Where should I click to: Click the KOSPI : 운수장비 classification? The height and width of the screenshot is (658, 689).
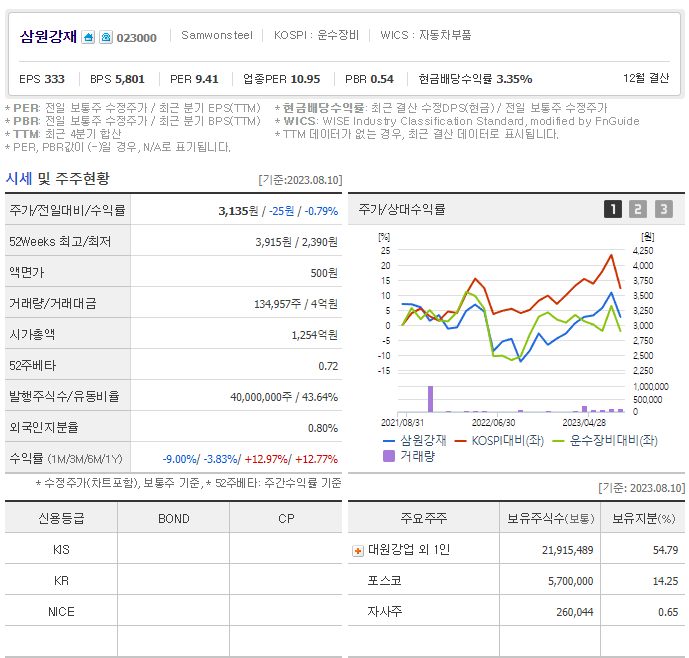click(316, 35)
